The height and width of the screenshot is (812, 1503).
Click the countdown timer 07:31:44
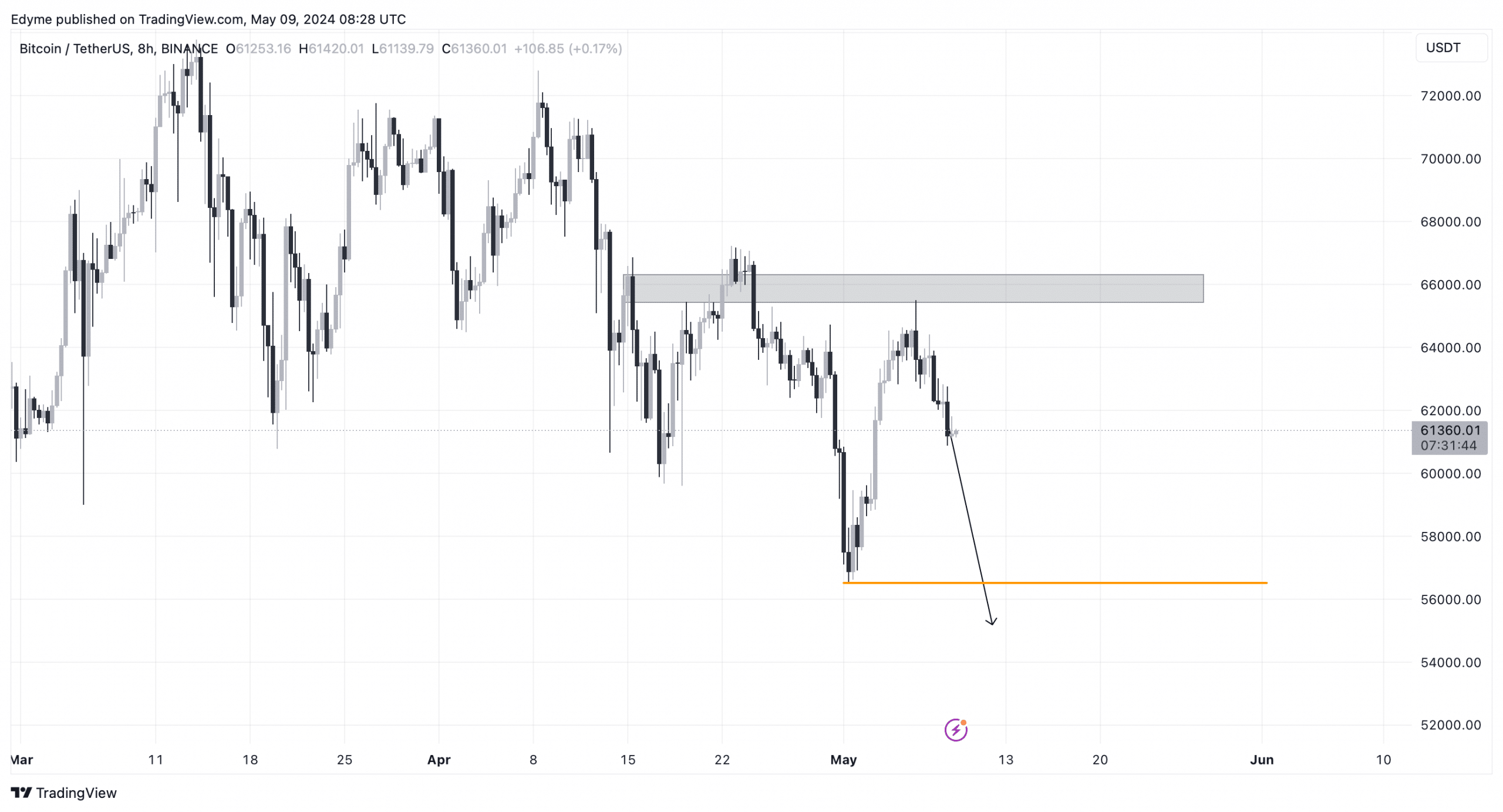pyautogui.click(x=1448, y=446)
